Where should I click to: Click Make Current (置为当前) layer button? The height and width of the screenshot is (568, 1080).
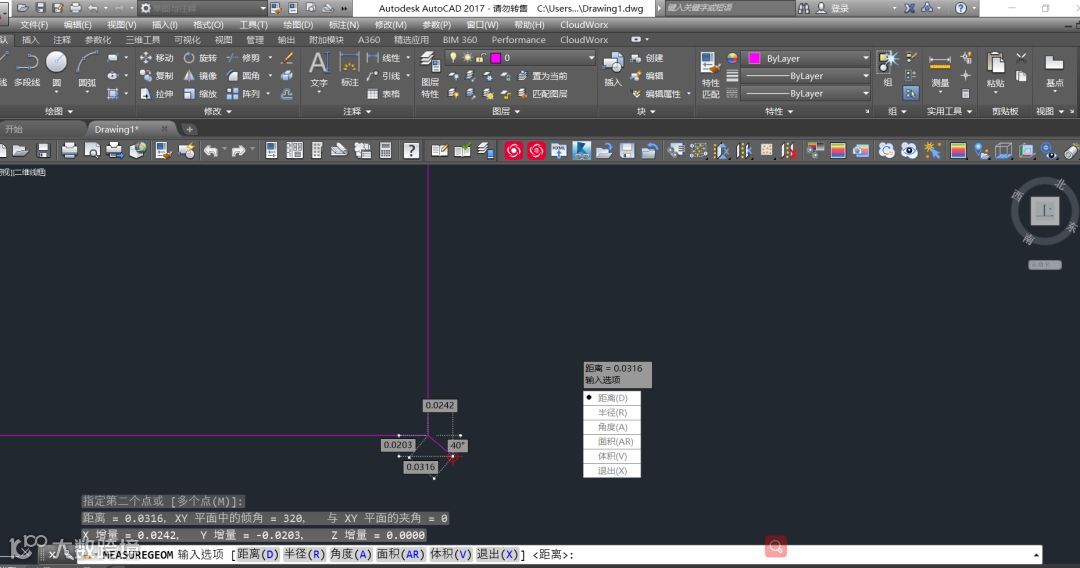[x=542, y=76]
